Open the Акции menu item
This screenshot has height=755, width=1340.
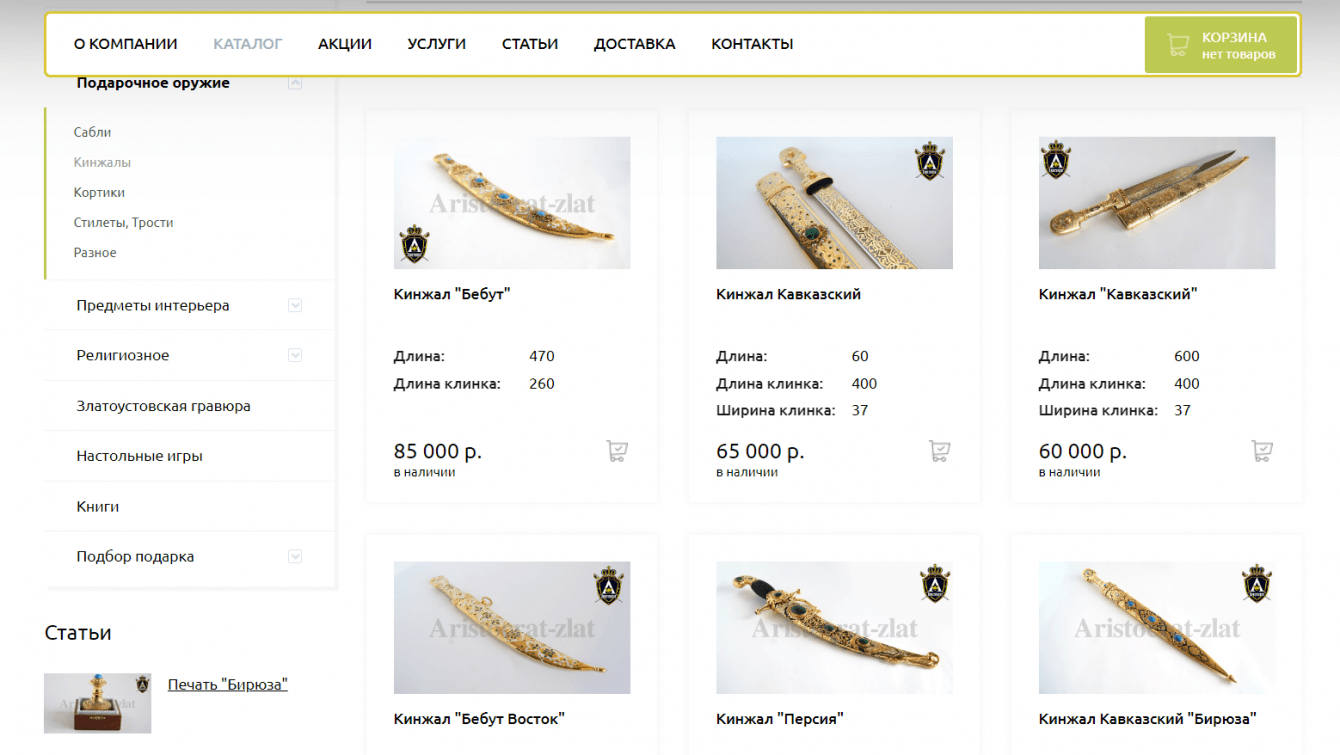point(345,44)
